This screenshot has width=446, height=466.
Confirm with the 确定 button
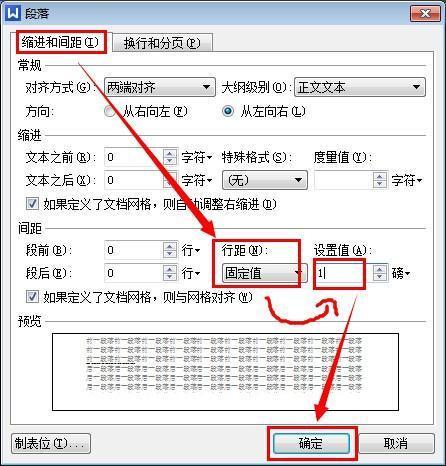(311, 443)
